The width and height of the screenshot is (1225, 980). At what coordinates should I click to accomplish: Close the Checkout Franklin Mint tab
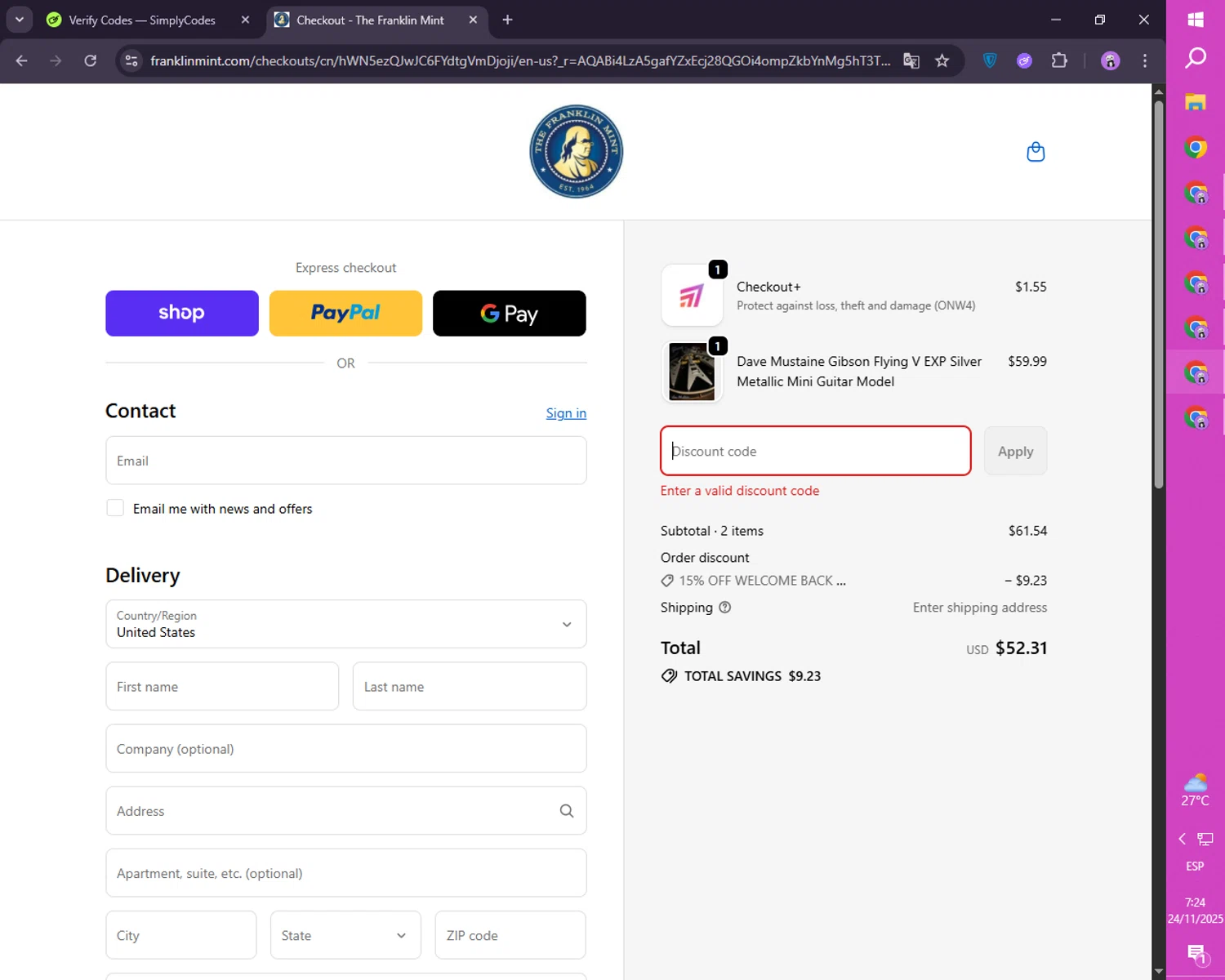473,20
